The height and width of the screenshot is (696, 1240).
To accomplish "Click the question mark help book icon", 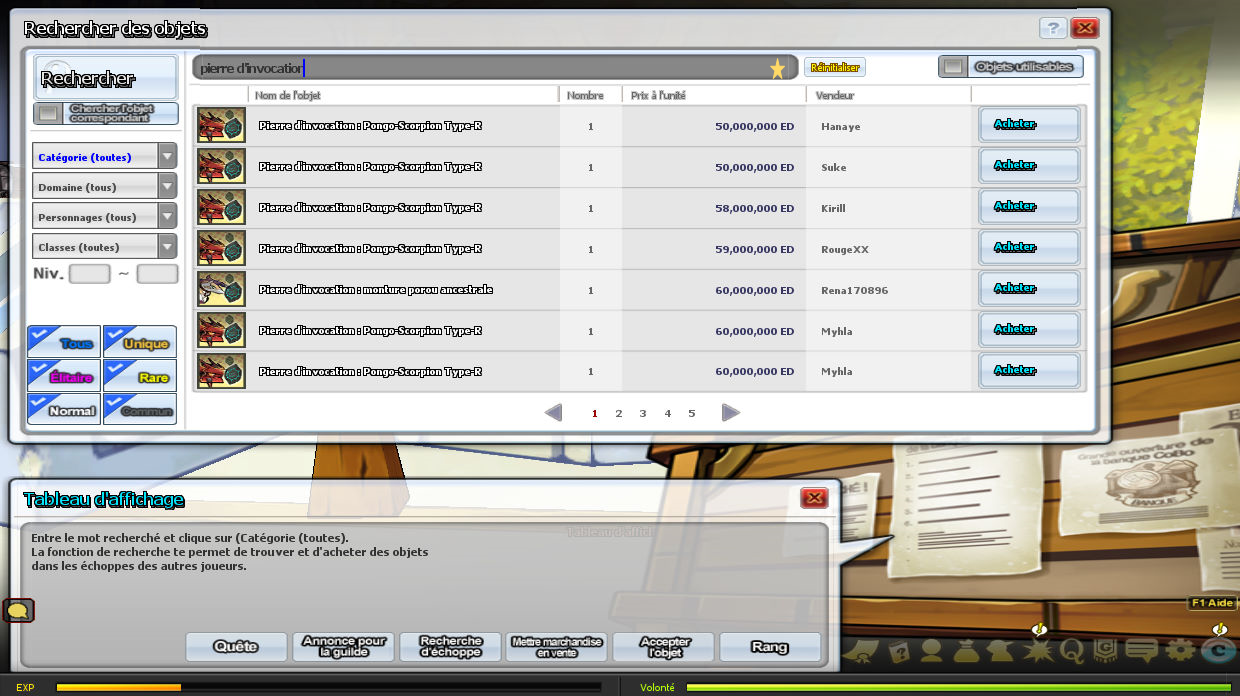I will (x=898, y=650).
